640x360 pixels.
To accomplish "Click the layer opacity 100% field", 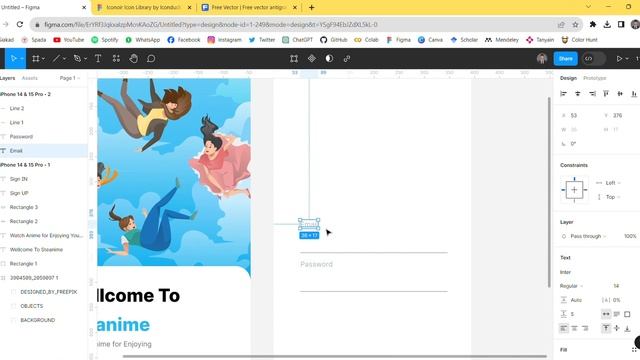I will pyautogui.click(x=630, y=236).
